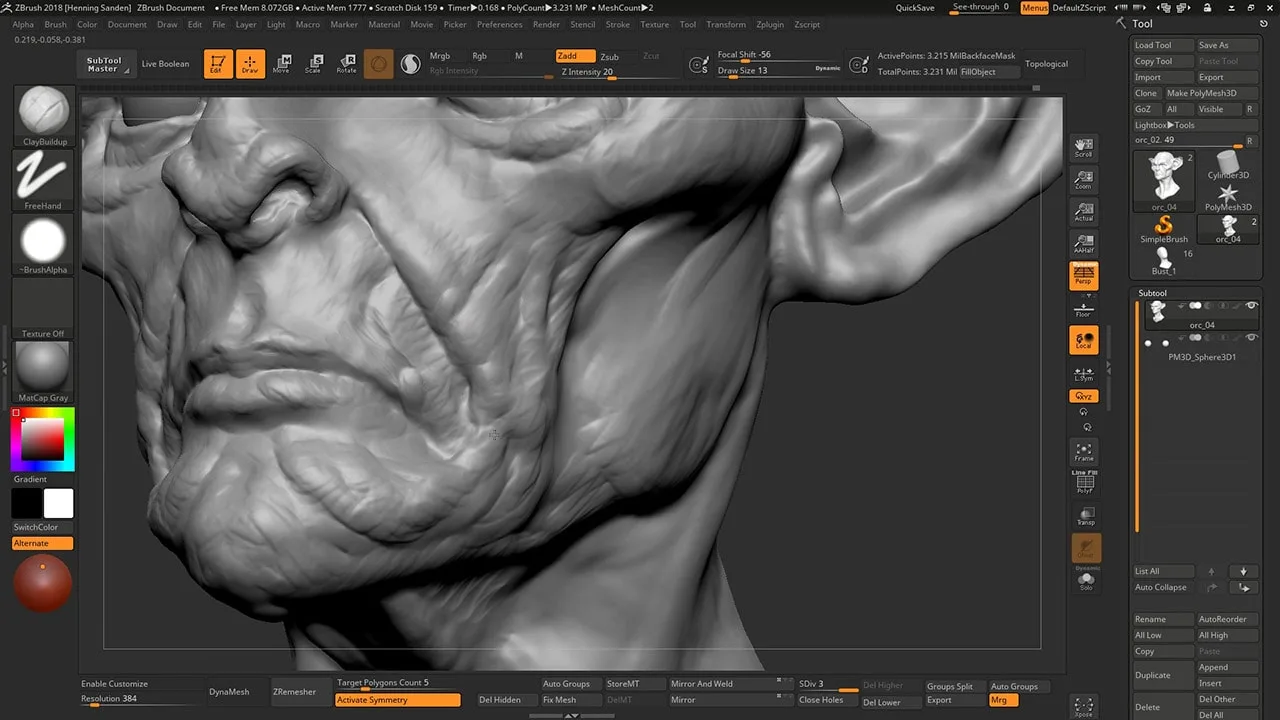Image resolution: width=1280 pixels, height=720 pixels.
Task: Toggle visibility eye of orc_04 subtool
Action: [x=1251, y=306]
